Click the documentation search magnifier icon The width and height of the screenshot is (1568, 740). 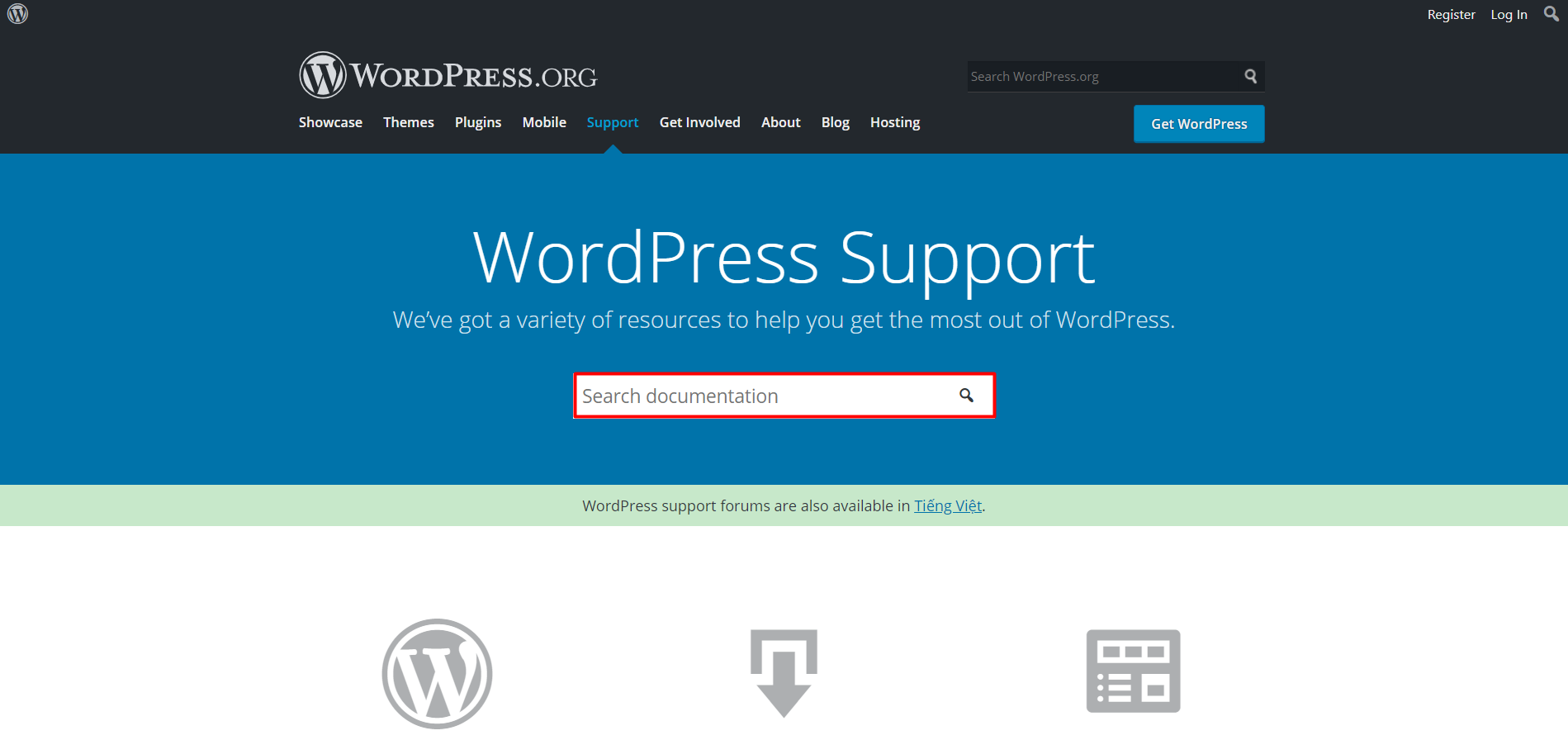[x=966, y=396]
